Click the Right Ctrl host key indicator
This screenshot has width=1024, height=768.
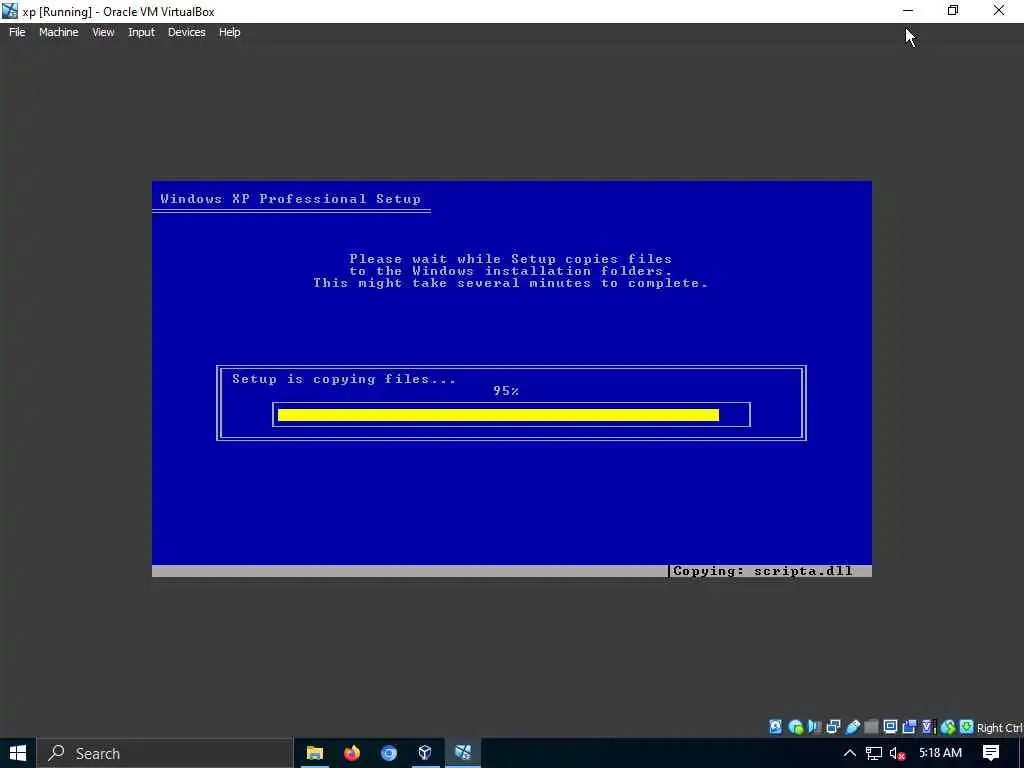coord(999,728)
